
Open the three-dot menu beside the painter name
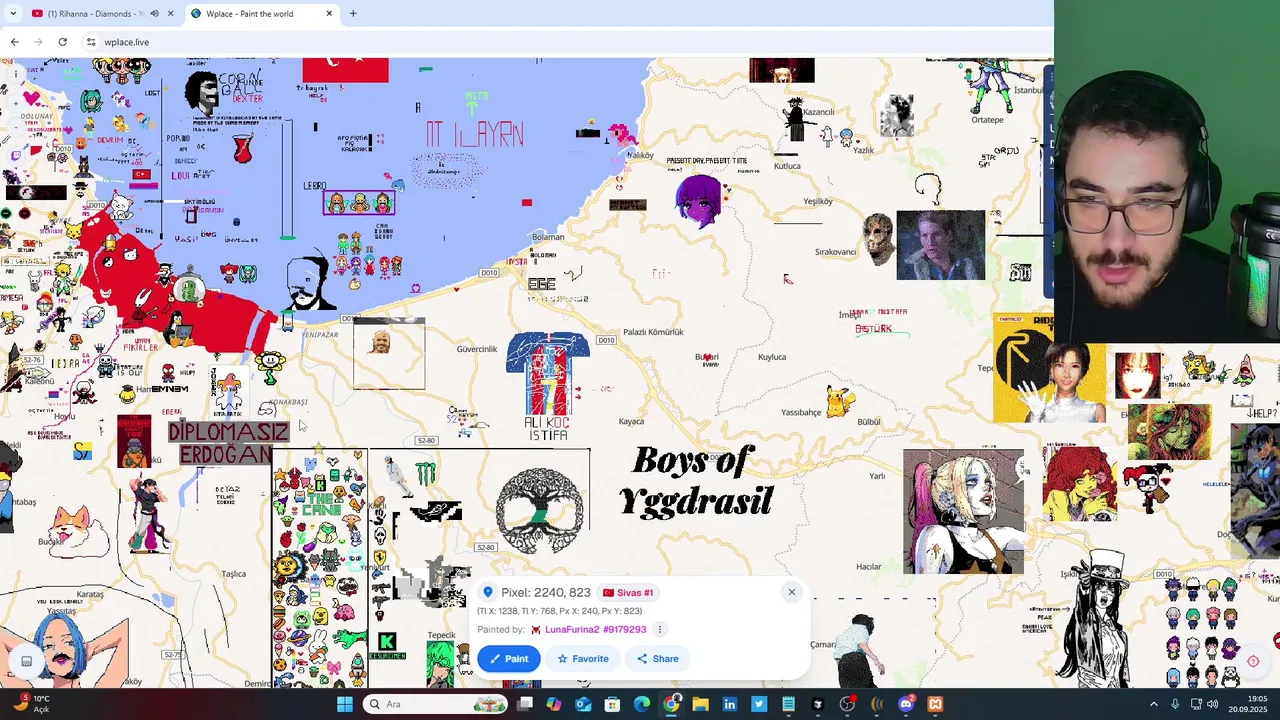(x=660, y=629)
